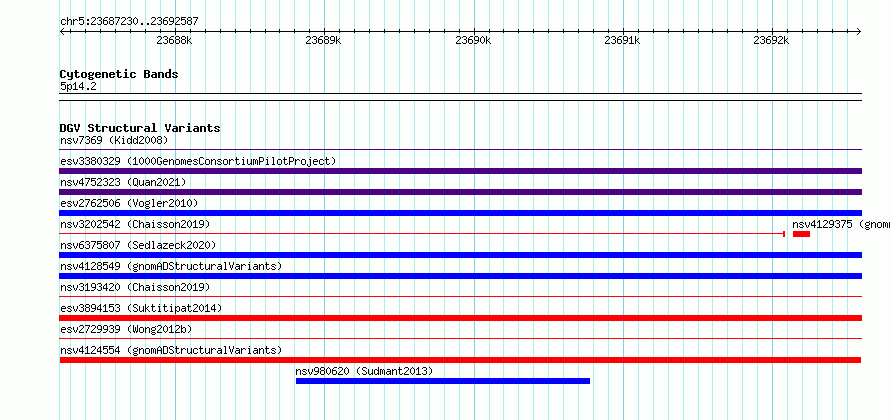890x420 pixels.
Task: Click the 23688k ruler tick label
Action: click(x=175, y=40)
